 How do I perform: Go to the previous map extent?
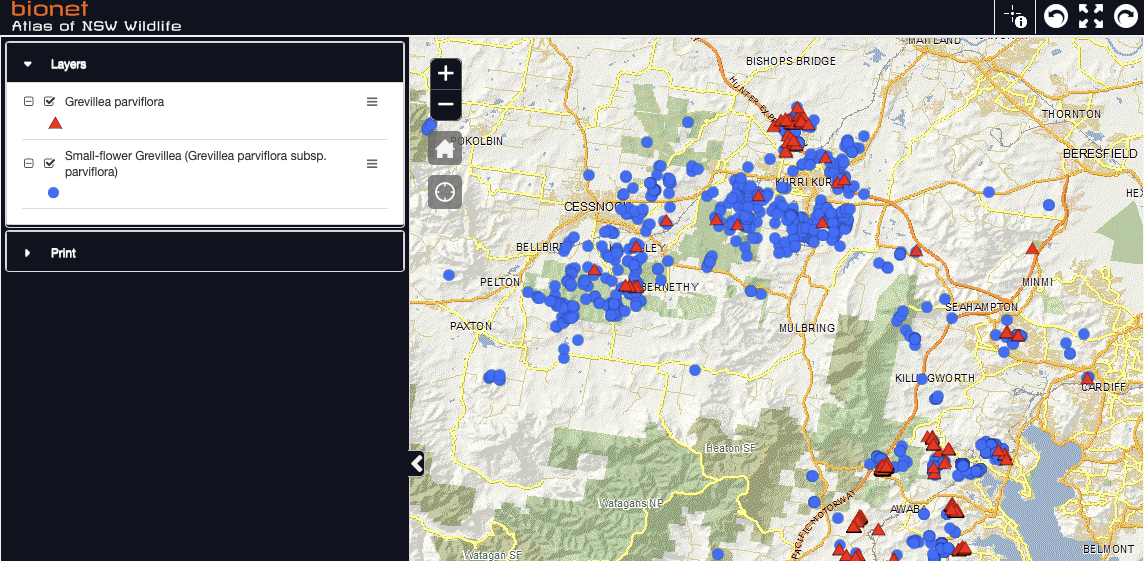pos(1055,16)
